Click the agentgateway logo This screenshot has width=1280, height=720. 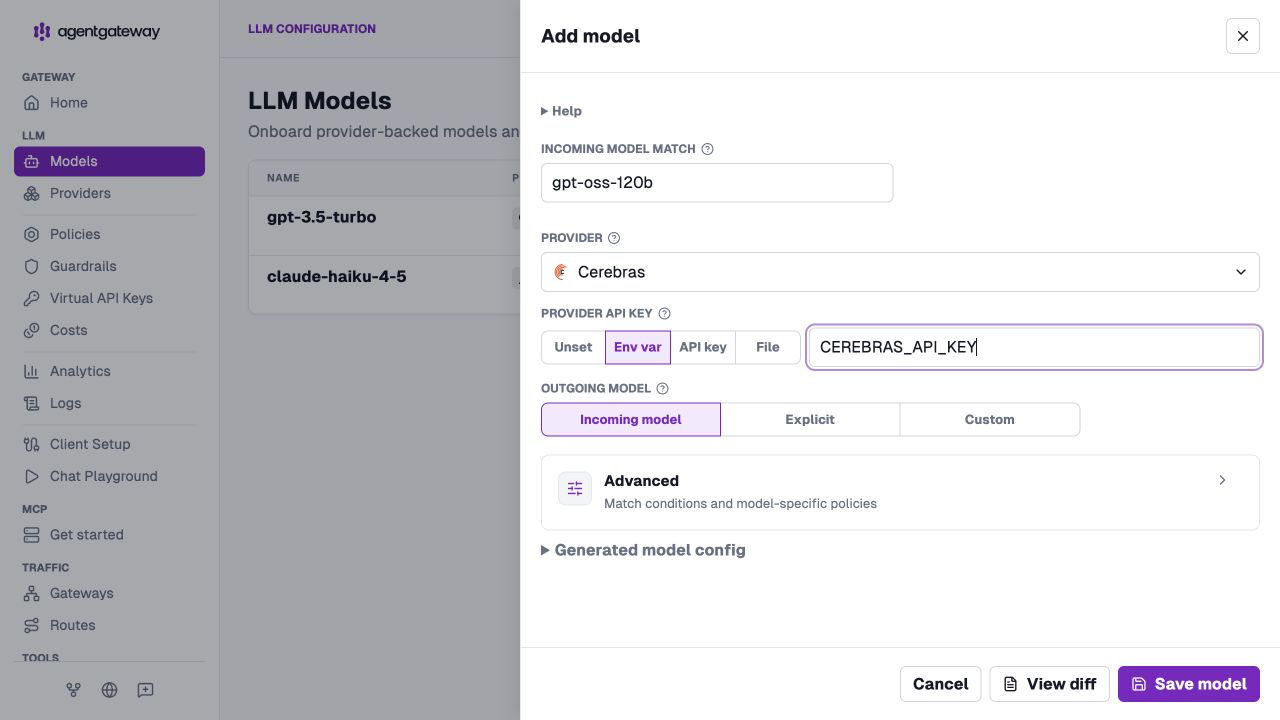tap(96, 31)
